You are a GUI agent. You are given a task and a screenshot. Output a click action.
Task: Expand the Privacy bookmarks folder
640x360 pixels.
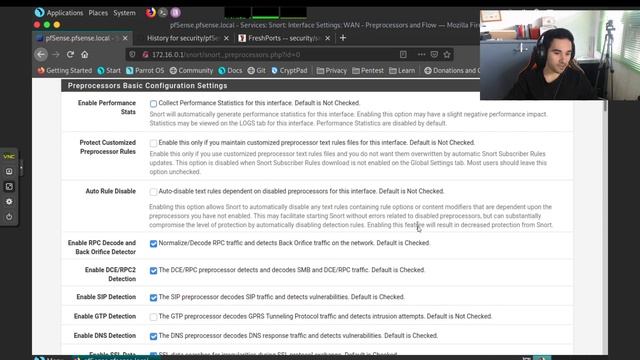(x=331, y=71)
